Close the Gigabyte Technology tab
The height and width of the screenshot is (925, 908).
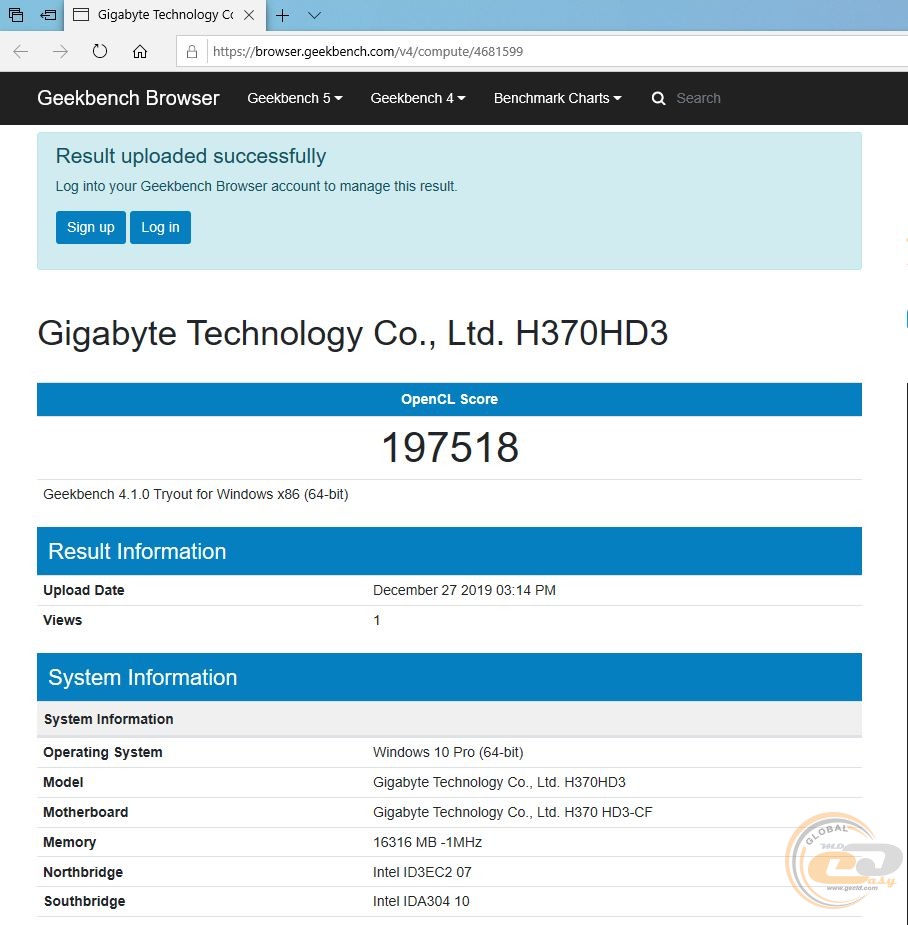[x=250, y=15]
